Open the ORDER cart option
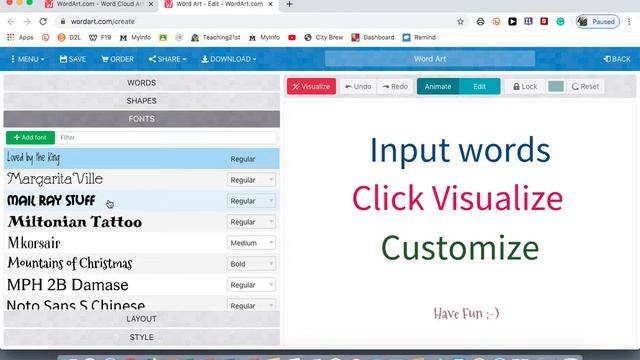This screenshot has width=640, height=360. (118, 59)
